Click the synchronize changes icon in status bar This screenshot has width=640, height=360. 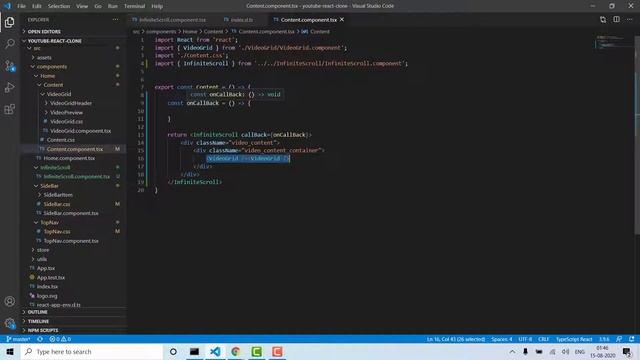pos(40,339)
